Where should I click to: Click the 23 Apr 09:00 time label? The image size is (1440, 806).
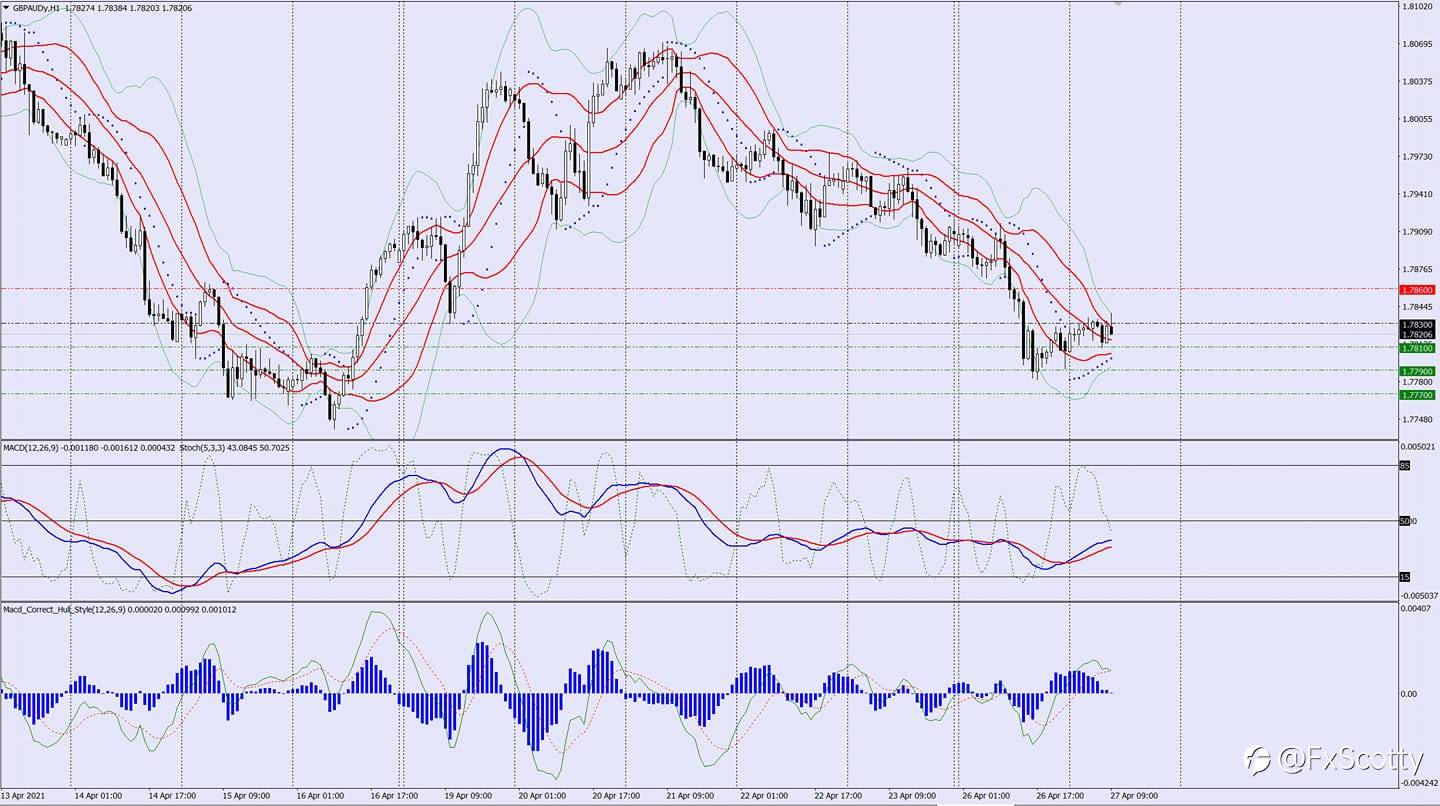coord(912,797)
